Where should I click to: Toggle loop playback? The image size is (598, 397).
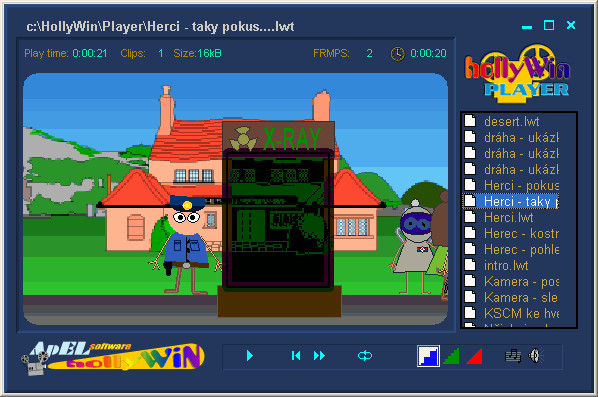[x=365, y=355]
